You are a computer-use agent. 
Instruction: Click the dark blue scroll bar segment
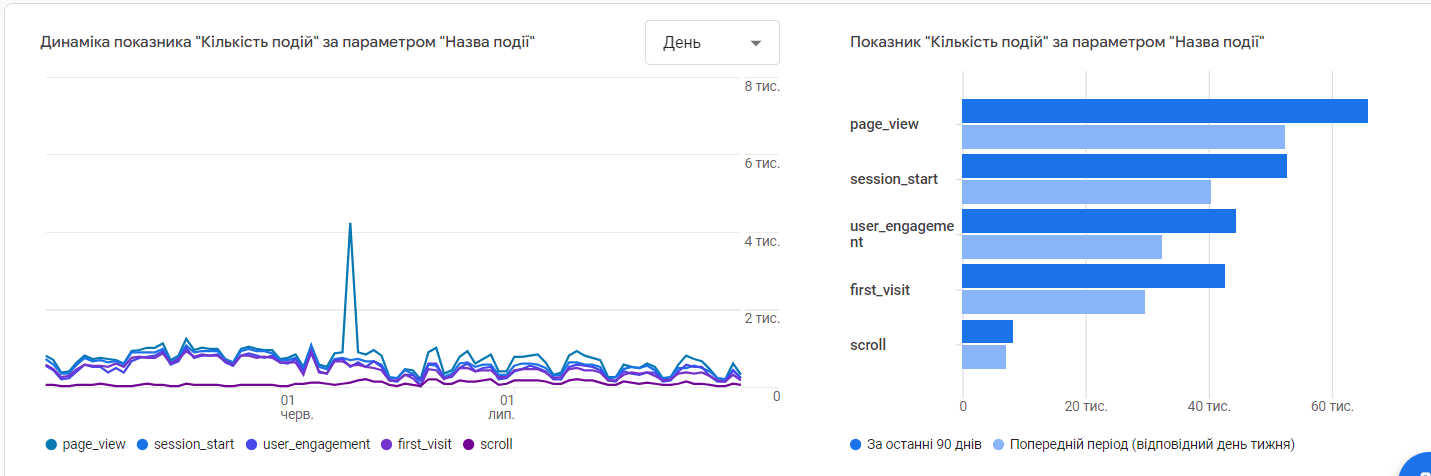coord(987,331)
